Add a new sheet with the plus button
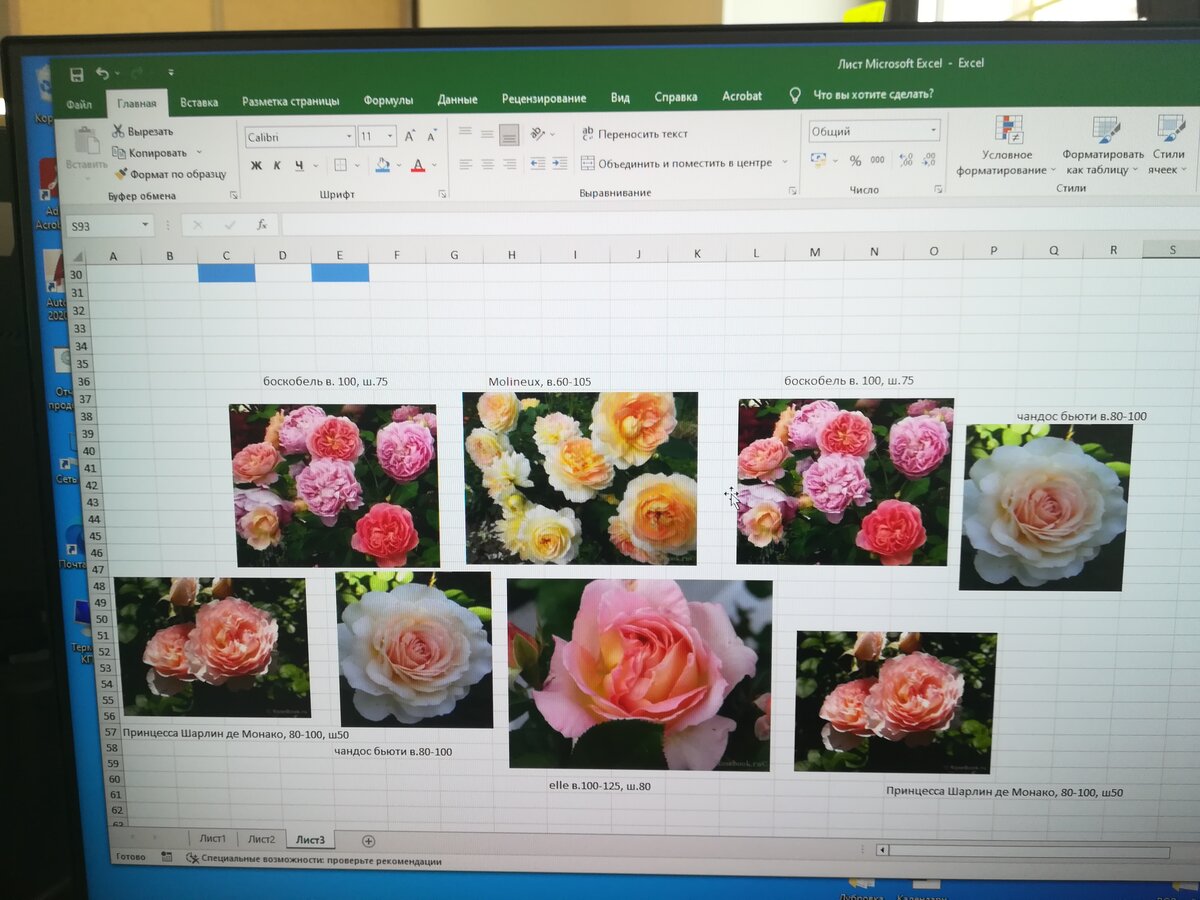1200x900 pixels. pos(368,841)
